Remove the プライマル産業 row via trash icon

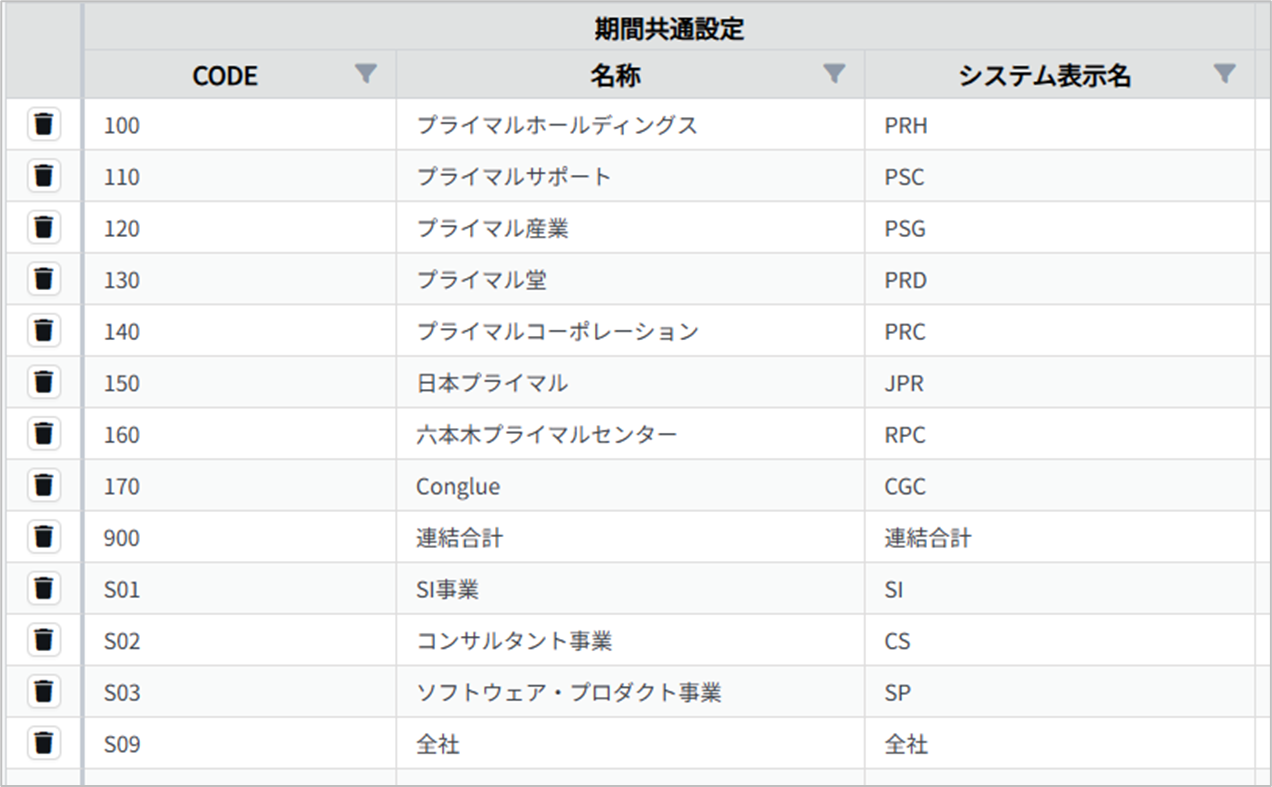coord(43,228)
